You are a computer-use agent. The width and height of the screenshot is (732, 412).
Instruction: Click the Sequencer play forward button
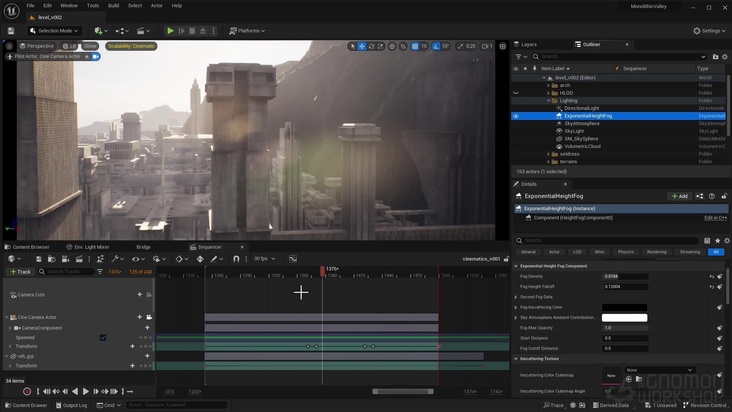pos(85,391)
